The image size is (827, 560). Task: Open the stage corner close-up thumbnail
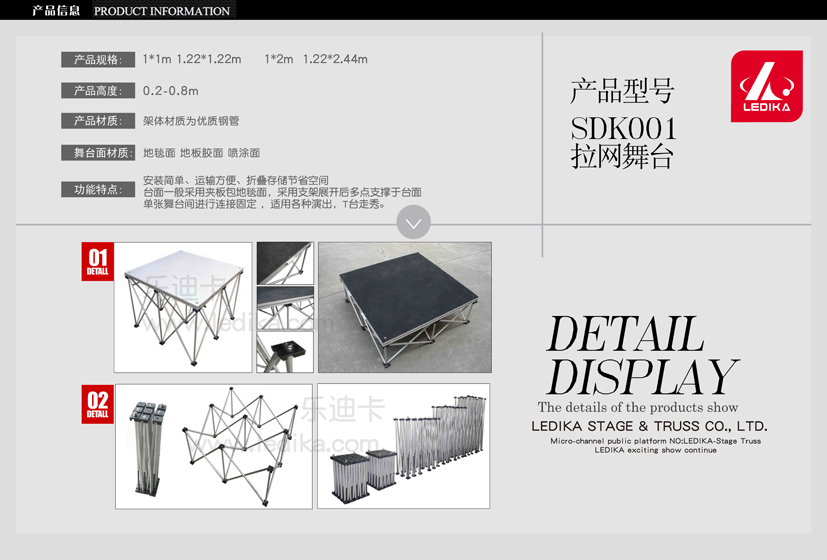coord(285,263)
